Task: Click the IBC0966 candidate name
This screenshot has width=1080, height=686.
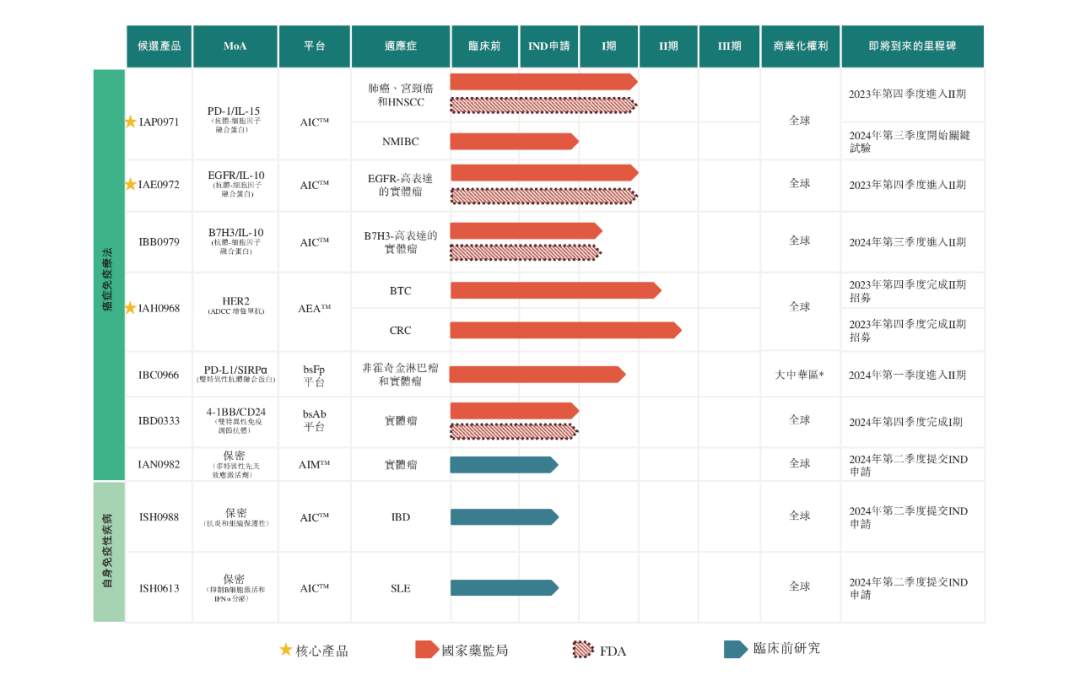Action: click(x=159, y=375)
